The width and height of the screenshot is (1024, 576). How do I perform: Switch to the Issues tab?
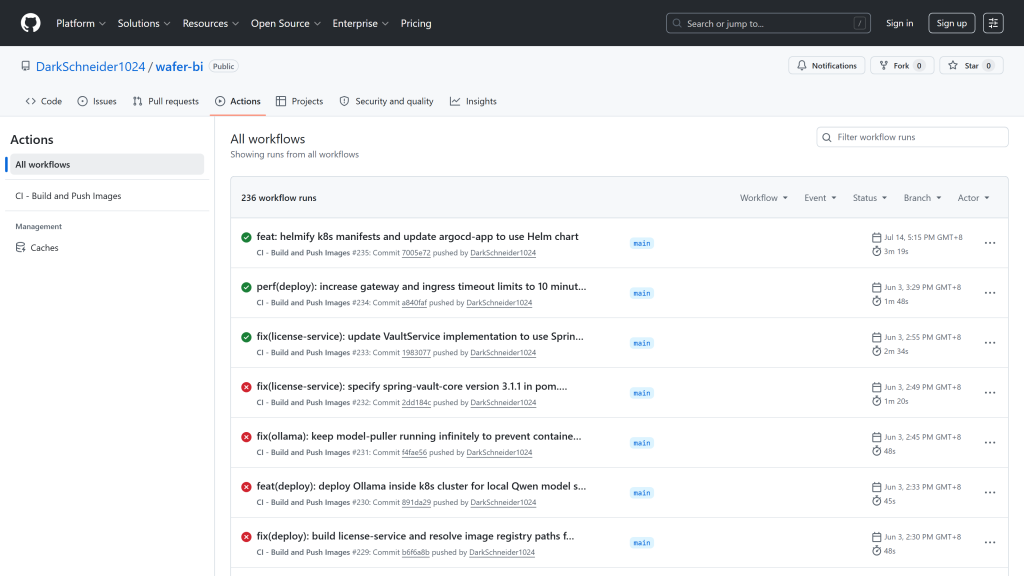(97, 101)
